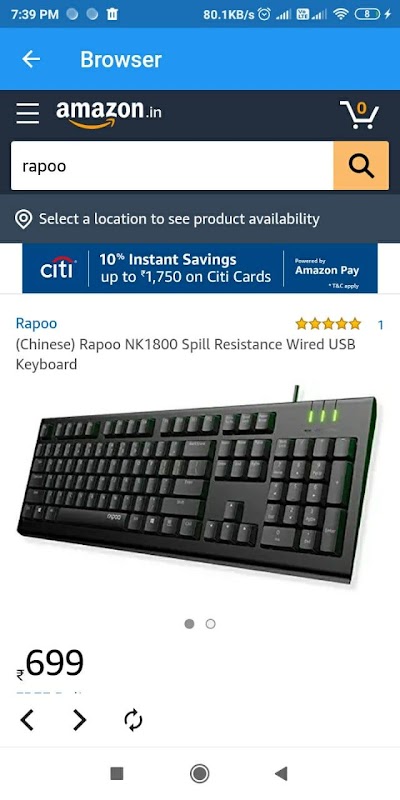Open Select a location for availability
This screenshot has height=800, width=400.
pos(179,219)
